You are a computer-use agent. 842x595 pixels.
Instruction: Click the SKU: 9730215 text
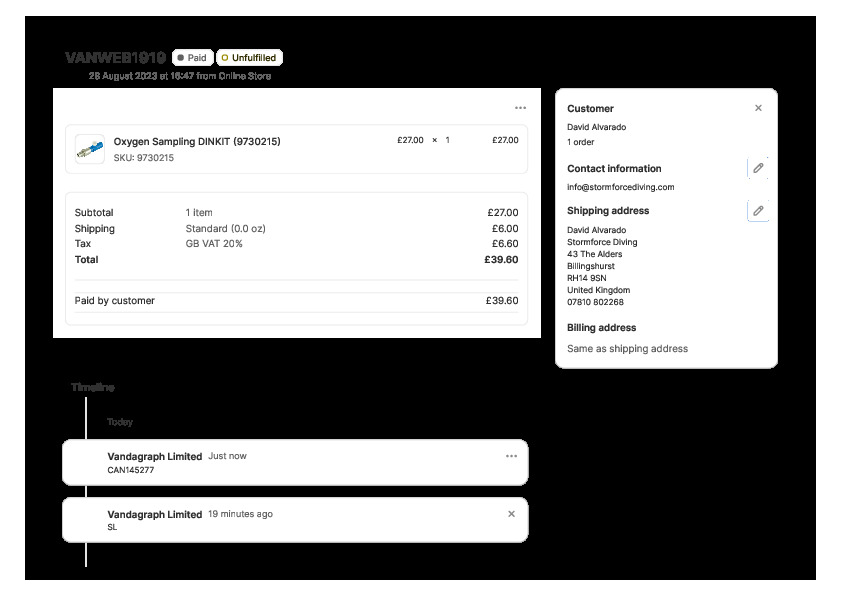tap(144, 158)
